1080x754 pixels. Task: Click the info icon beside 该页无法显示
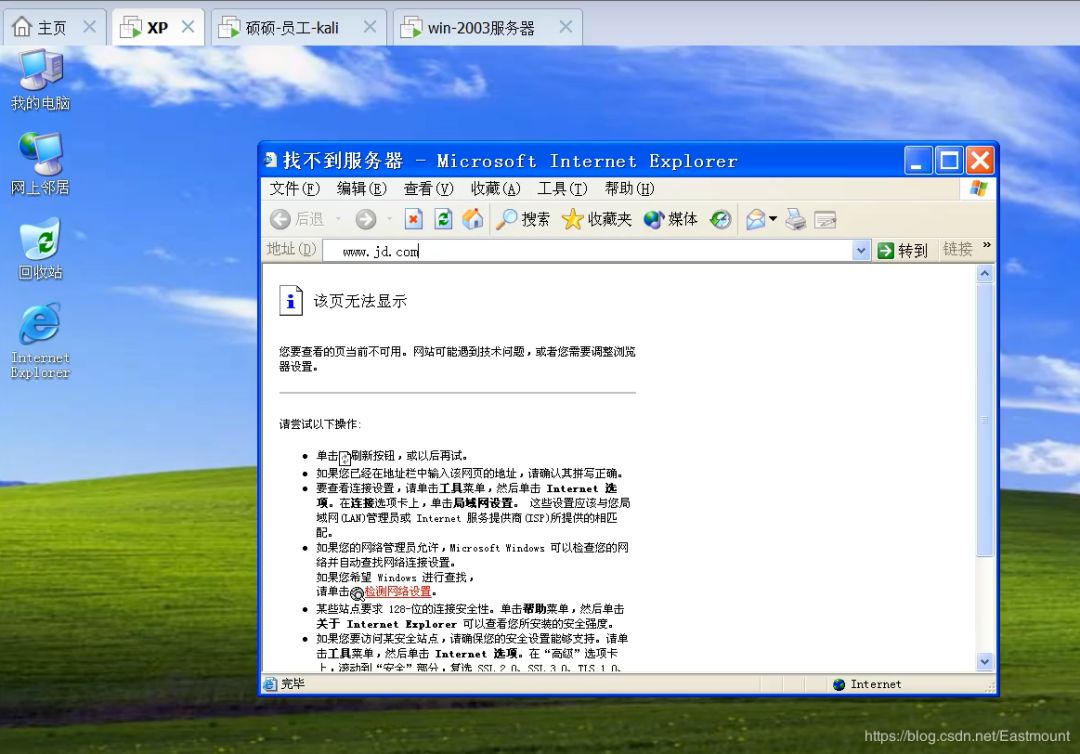click(x=291, y=300)
